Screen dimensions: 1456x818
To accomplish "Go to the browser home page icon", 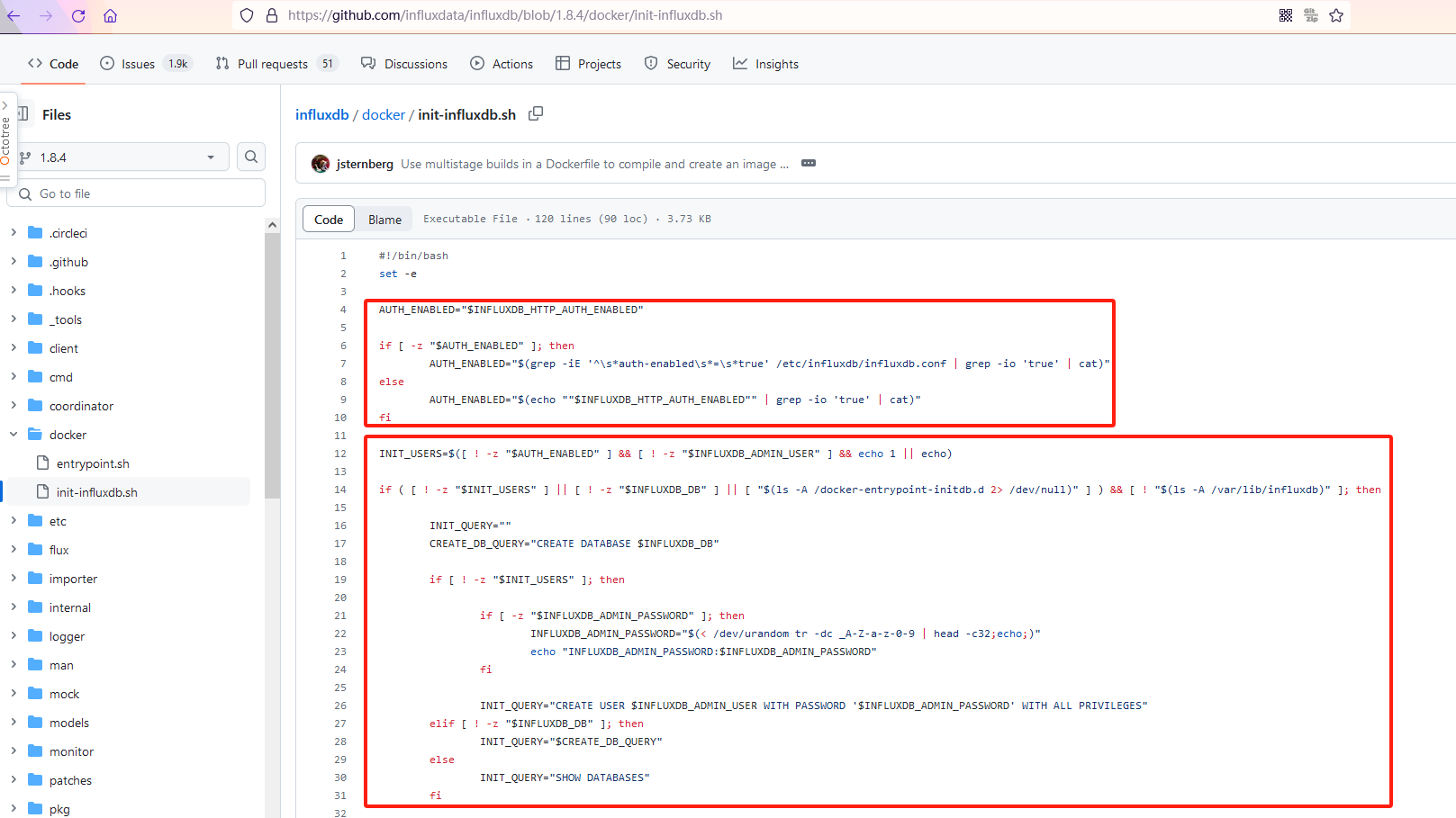I will (x=110, y=15).
